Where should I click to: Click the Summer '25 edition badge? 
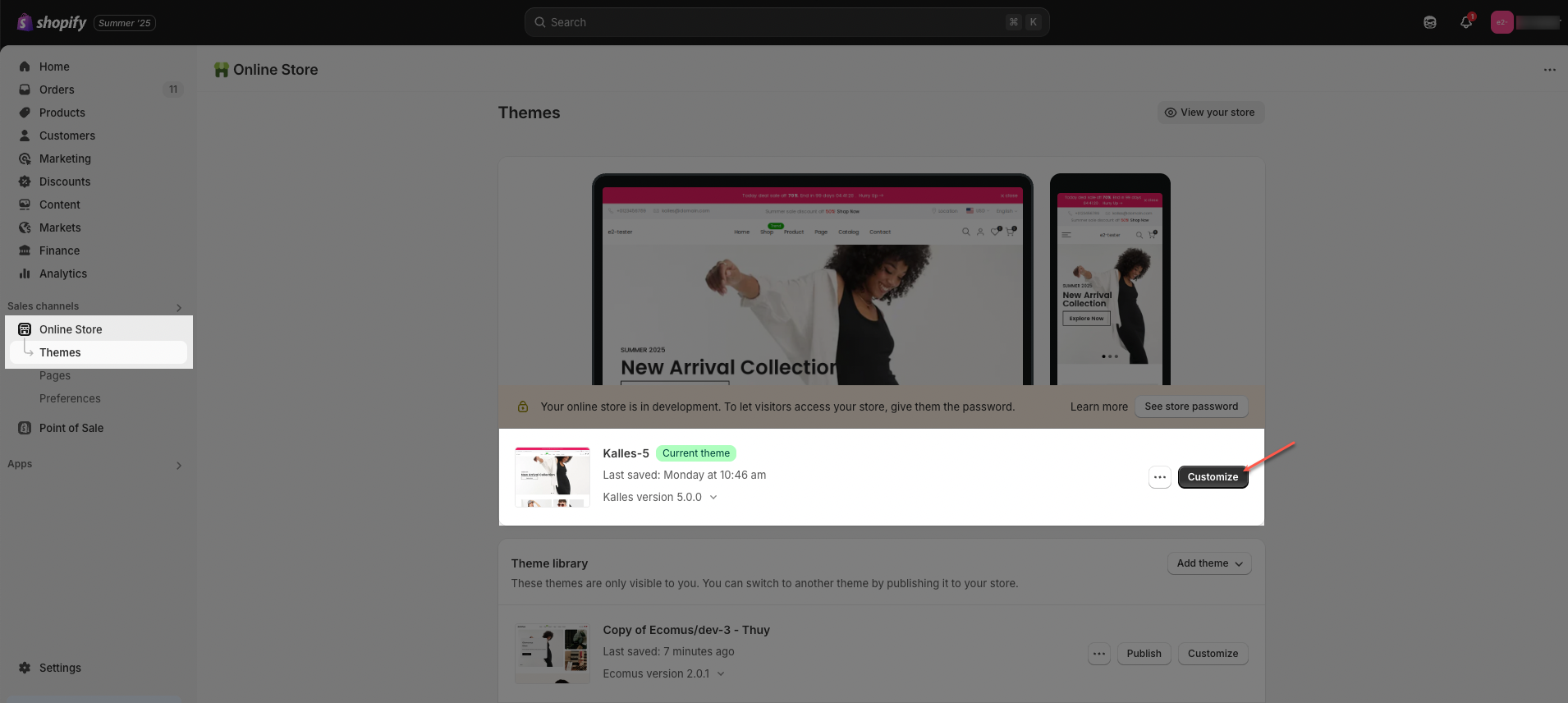point(125,23)
